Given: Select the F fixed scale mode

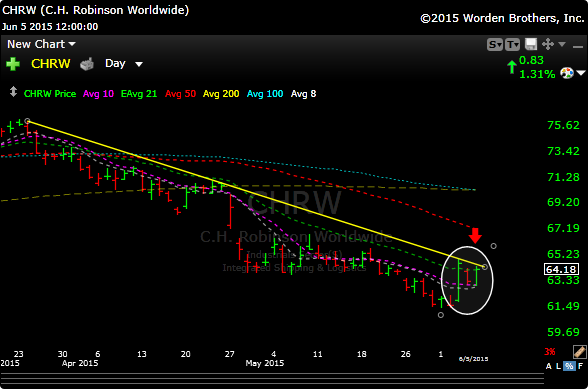Looking at the screenshot, I should [580, 366].
